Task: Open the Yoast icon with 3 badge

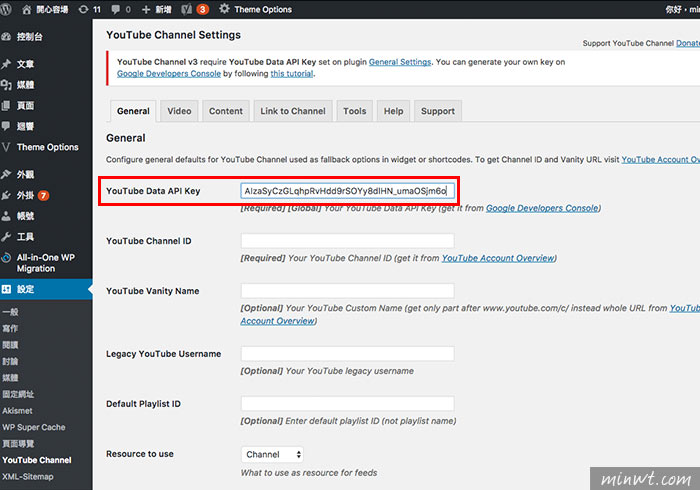Action: pyautogui.click(x=187, y=9)
